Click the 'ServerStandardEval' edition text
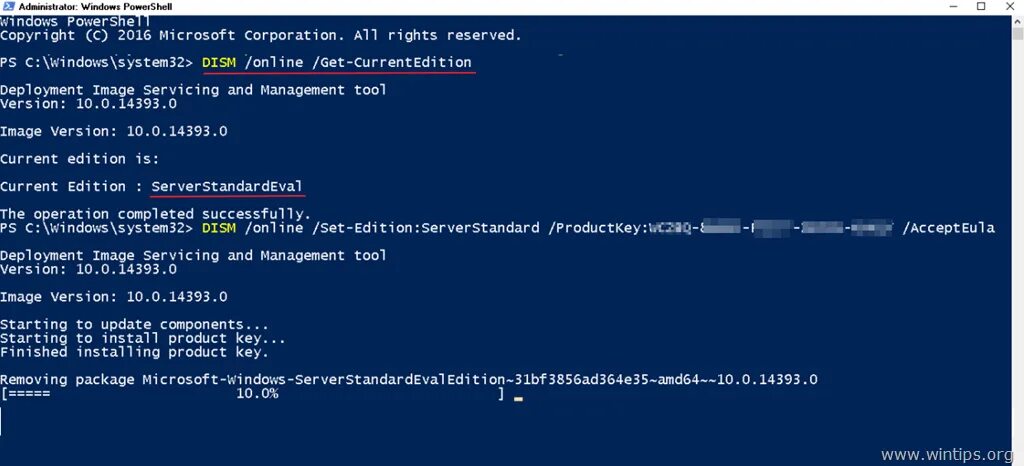This screenshot has width=1024, height=466. [x=227, y=187]
